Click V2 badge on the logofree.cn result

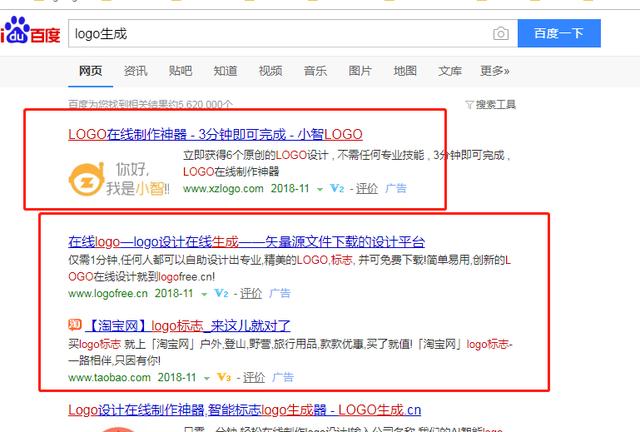pos(221,293)
